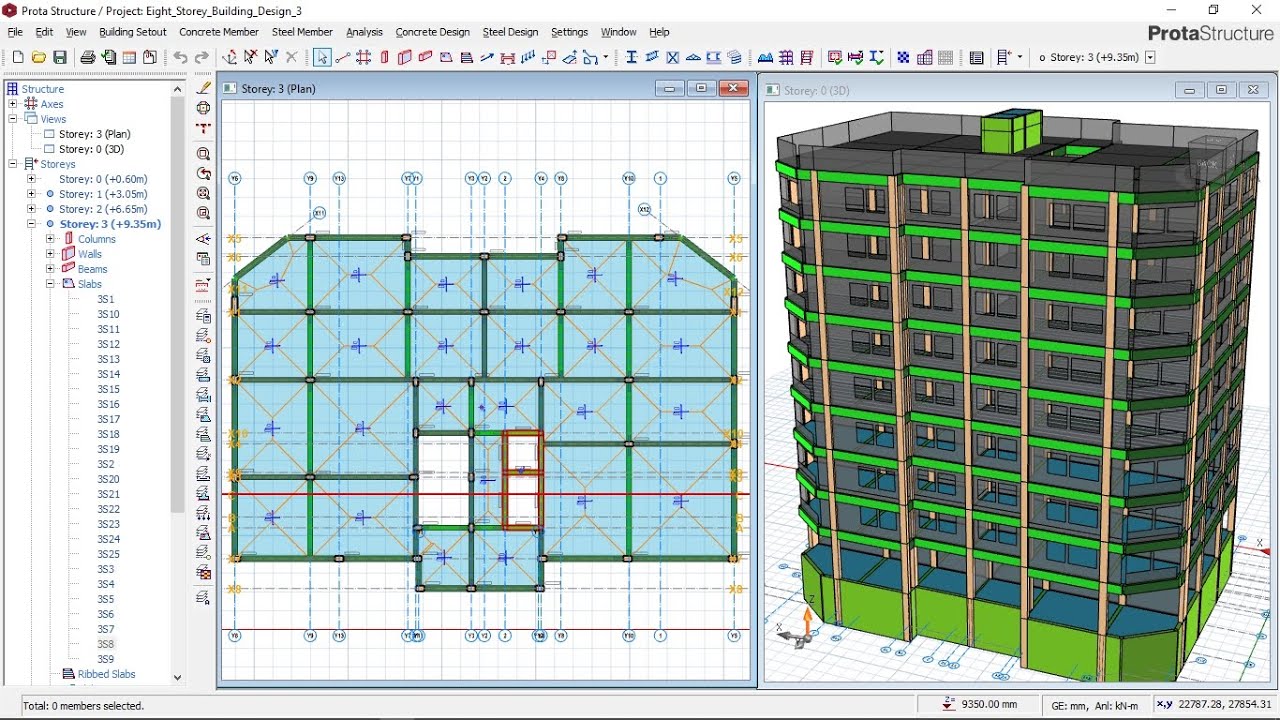Open the Concrete Design menu
This screenshot has height=720, width=1280.
pyautogui.click(x=432, y=32)
